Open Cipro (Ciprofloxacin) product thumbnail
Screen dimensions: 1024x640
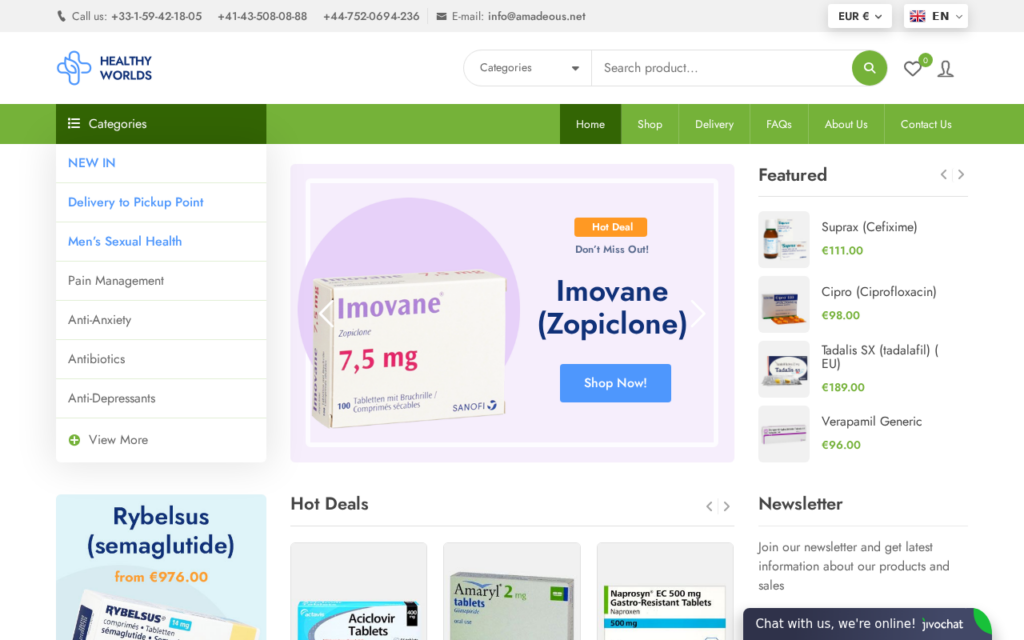pos(784,304)
